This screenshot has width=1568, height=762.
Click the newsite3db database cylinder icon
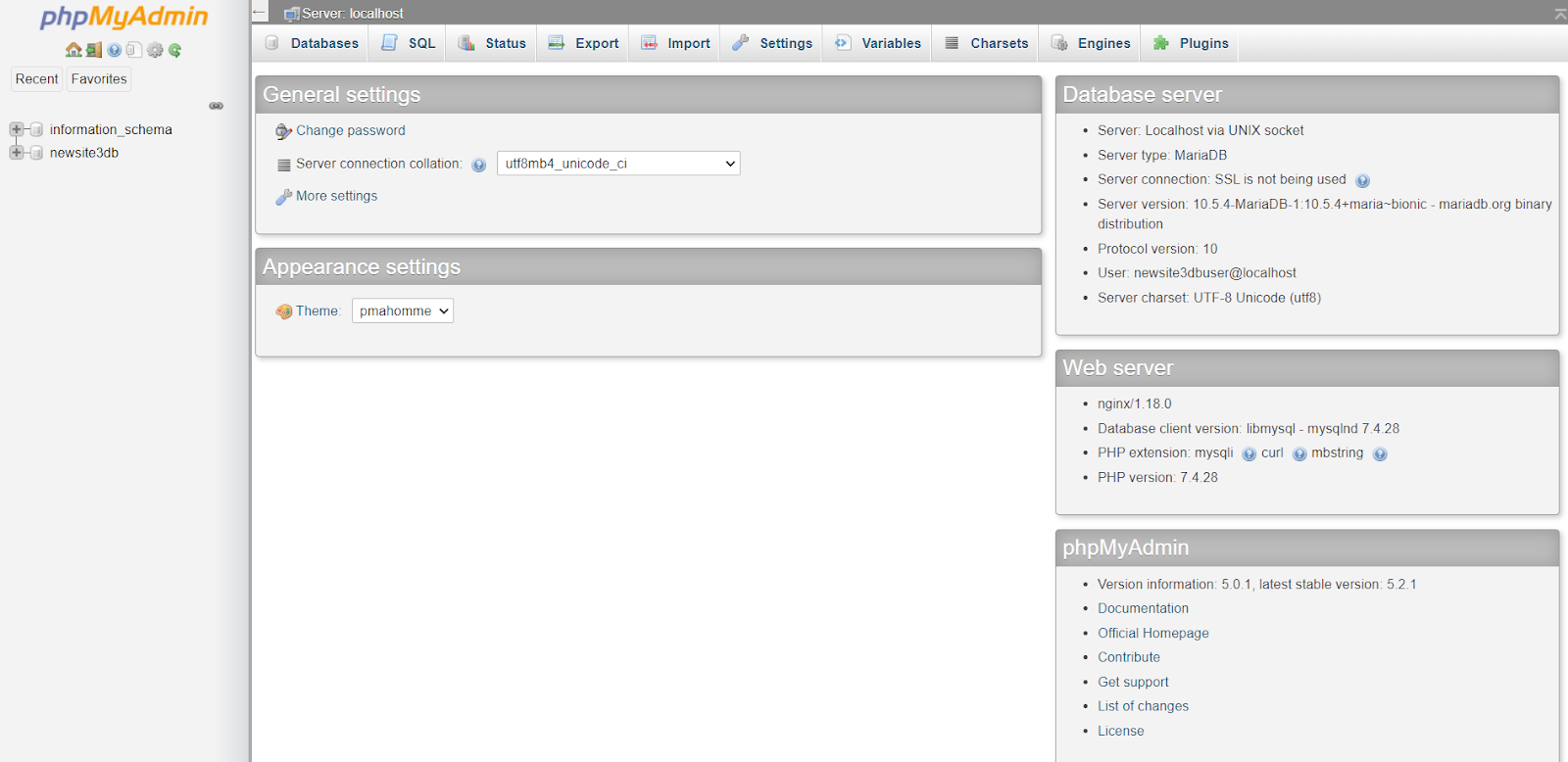36,153
